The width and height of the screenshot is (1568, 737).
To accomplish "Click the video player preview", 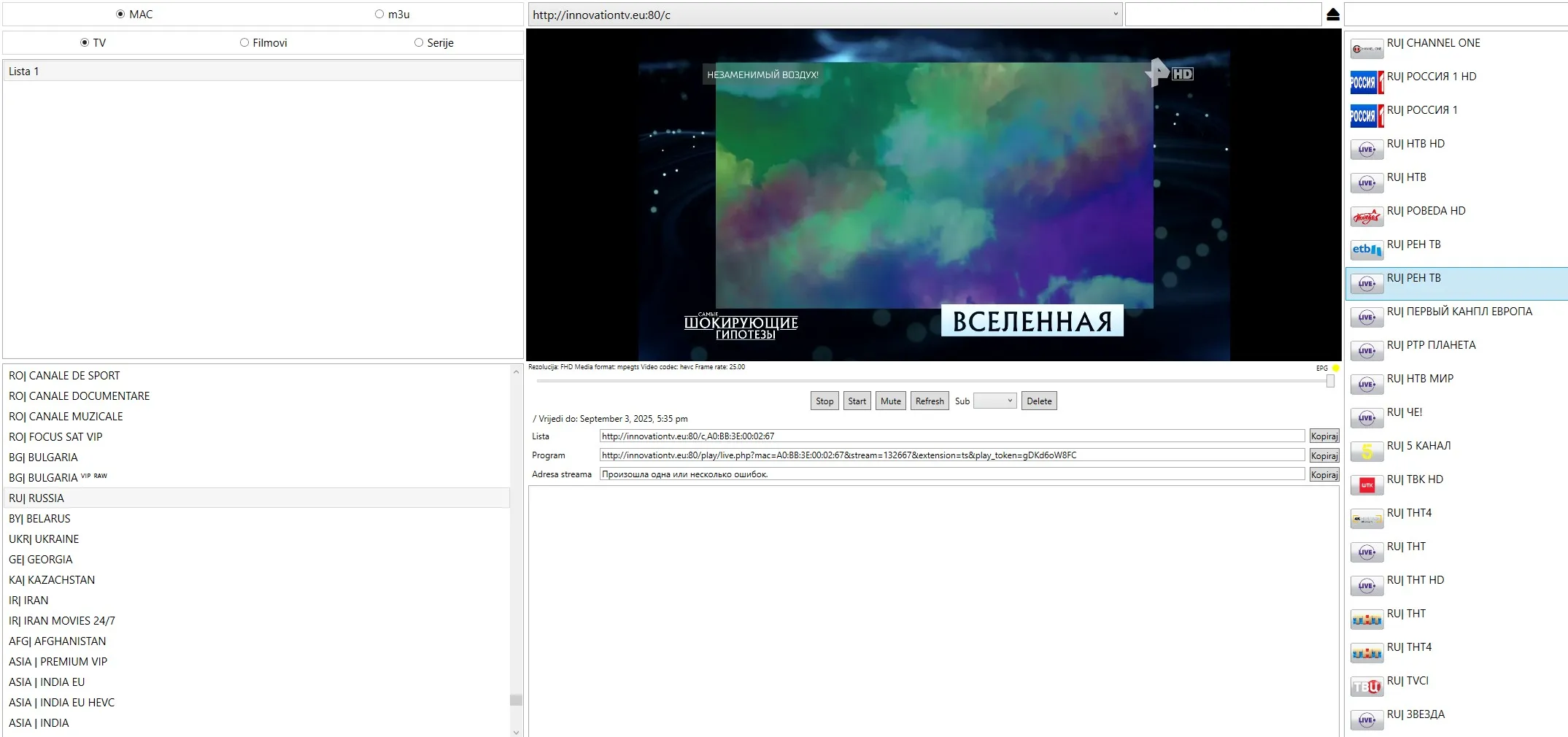I will point(934,195).
